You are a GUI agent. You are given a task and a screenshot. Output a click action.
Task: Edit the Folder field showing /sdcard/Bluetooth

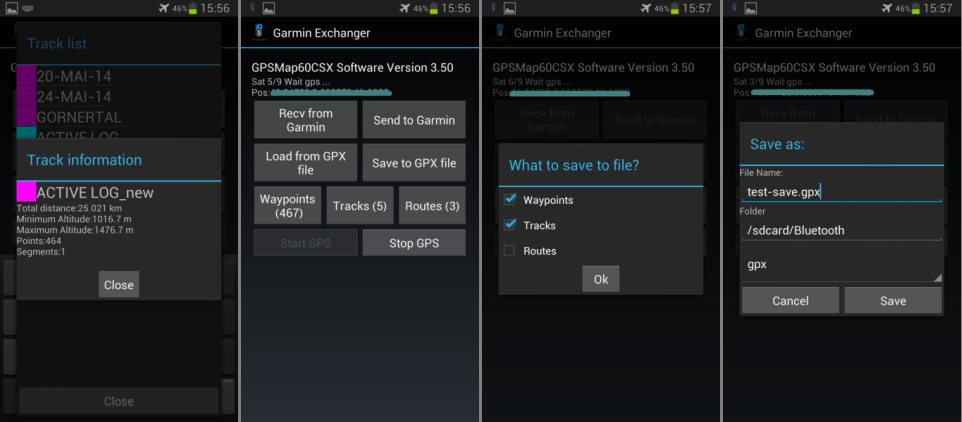(x=841, y=230)
